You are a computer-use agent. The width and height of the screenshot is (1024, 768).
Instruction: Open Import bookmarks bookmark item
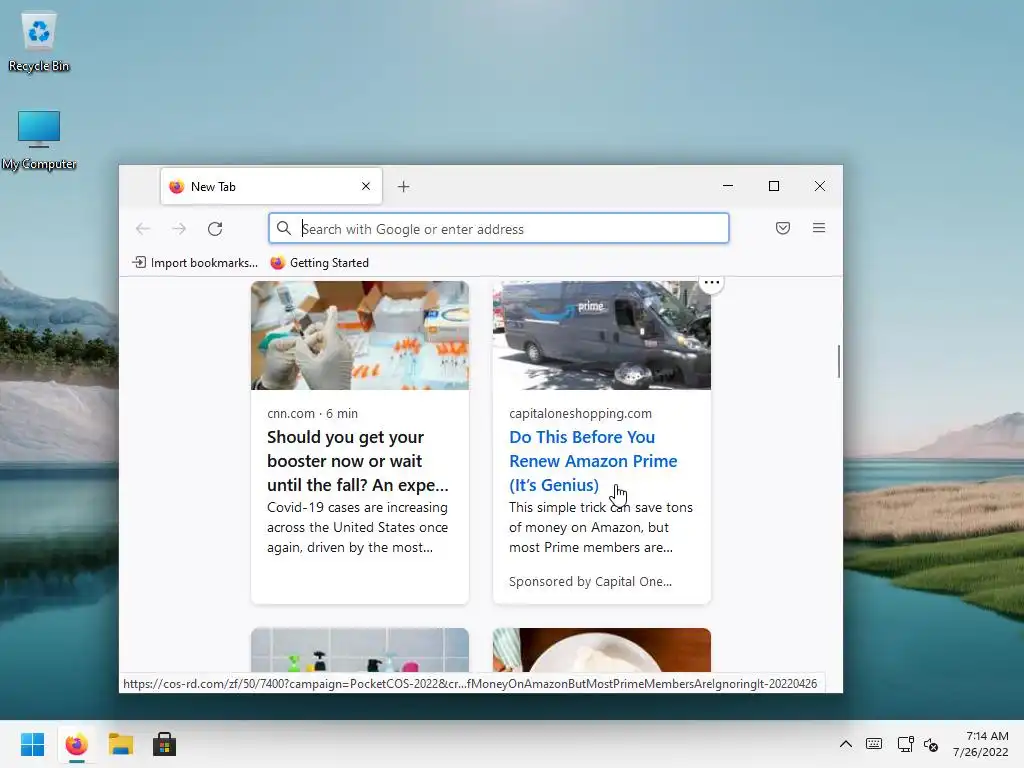click(x=195, y=263)
